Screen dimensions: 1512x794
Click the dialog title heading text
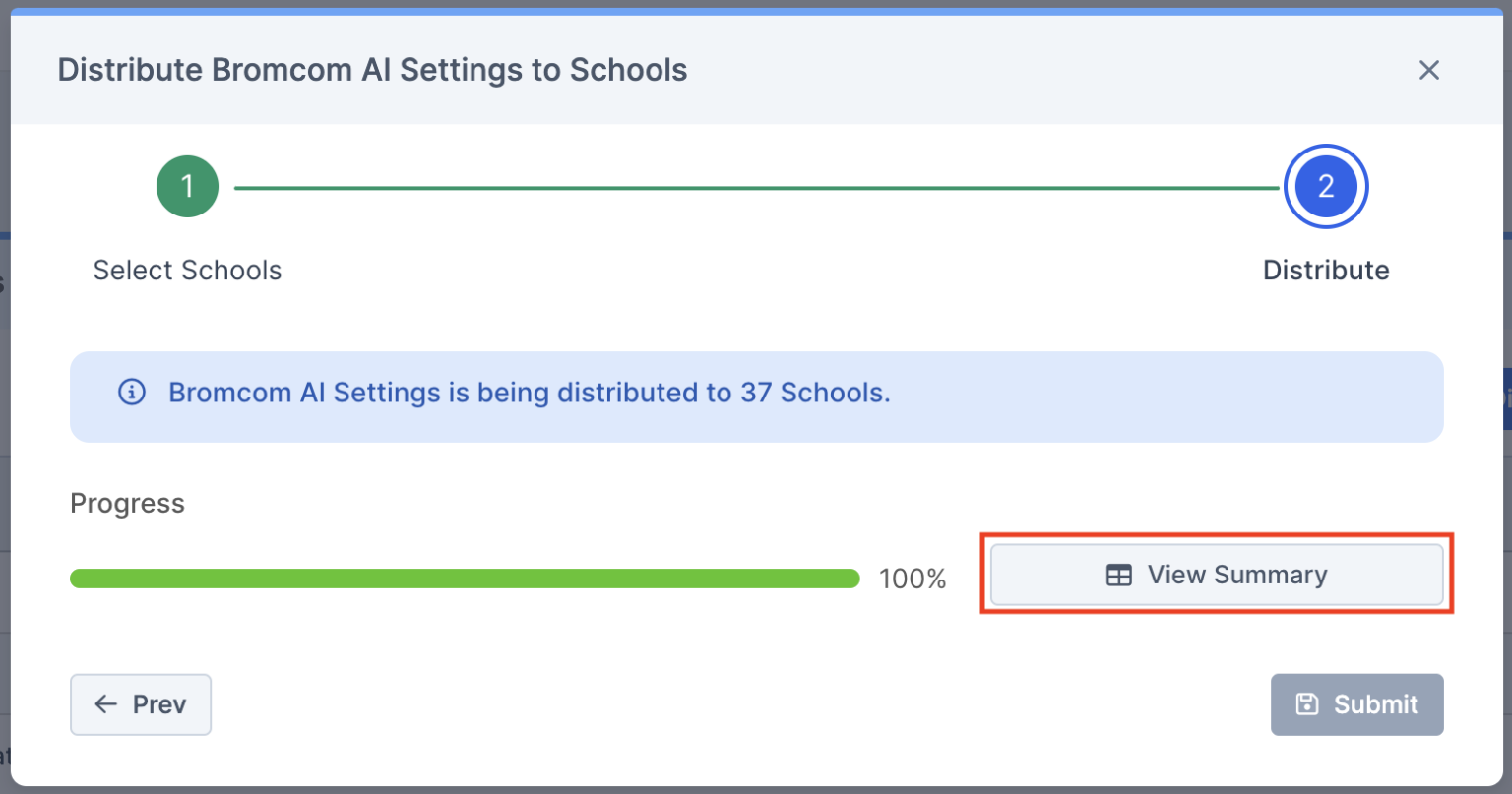[x=372, y=70]
